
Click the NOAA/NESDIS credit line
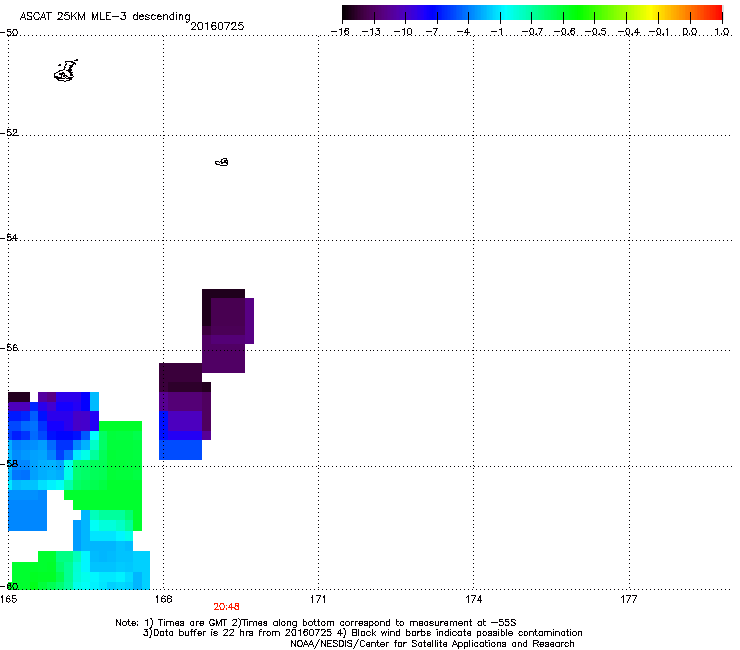432,644
